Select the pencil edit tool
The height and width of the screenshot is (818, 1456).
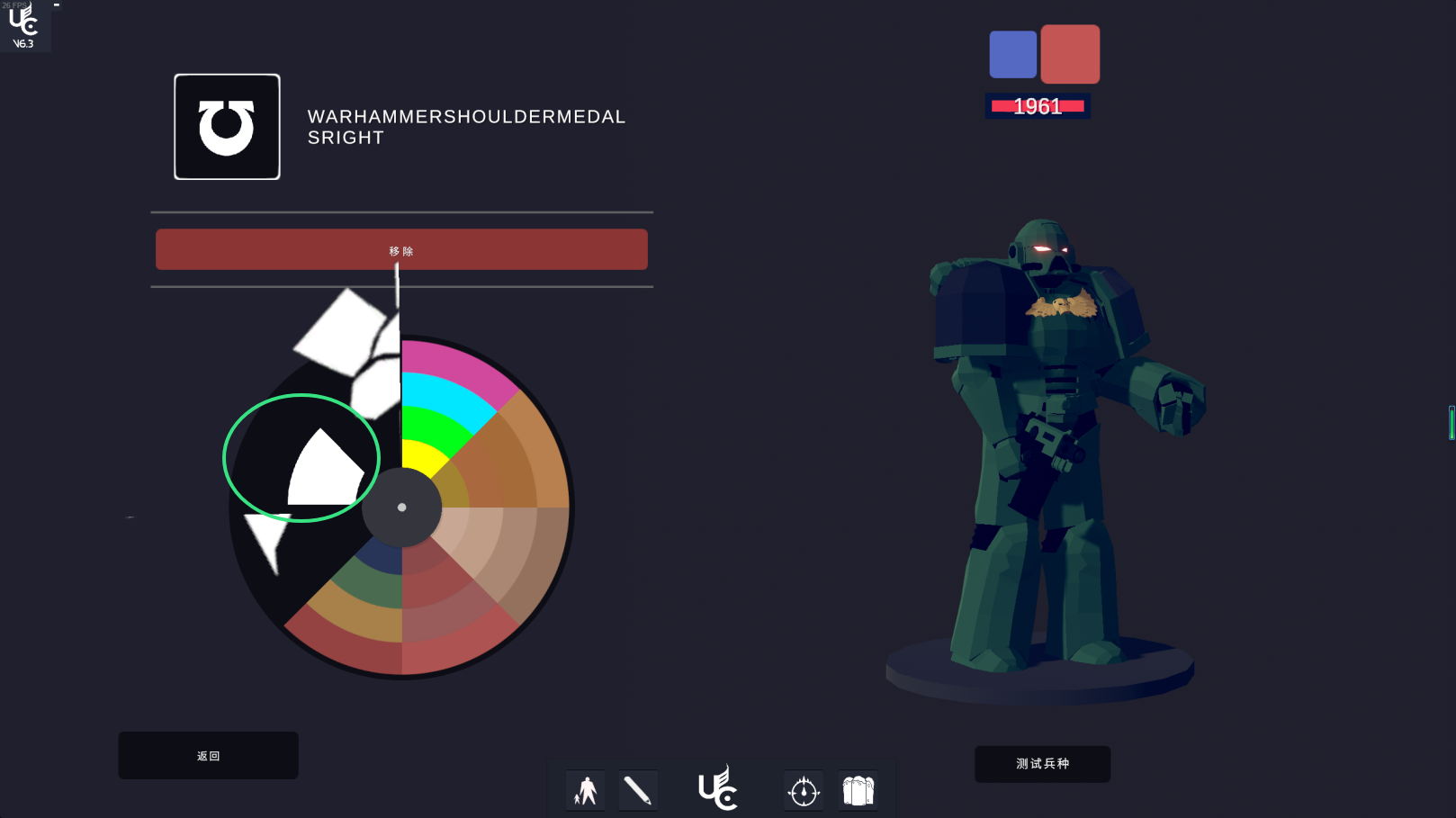coord(637,791)
